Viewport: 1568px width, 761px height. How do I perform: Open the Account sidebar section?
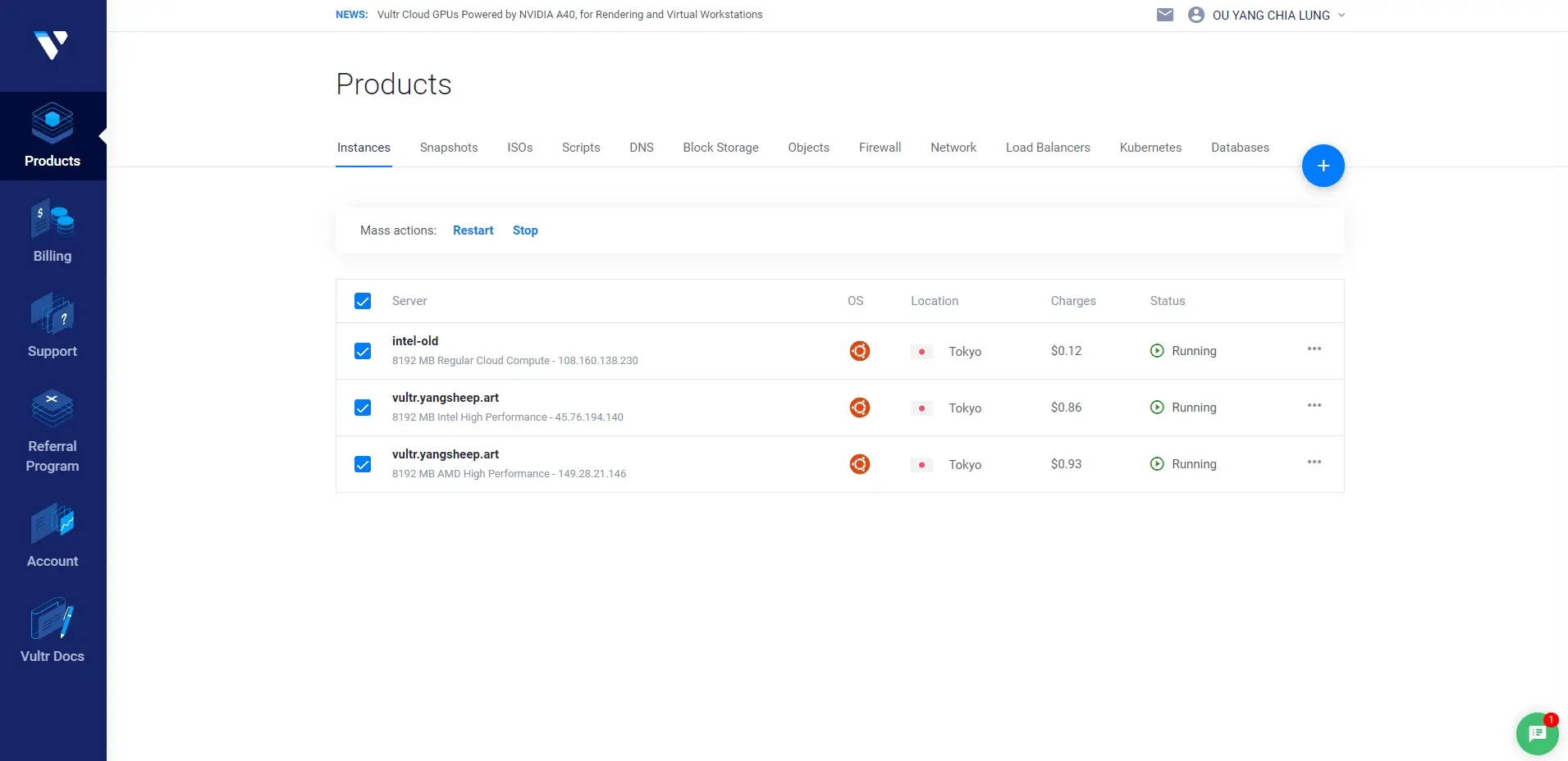coord(53,536)
